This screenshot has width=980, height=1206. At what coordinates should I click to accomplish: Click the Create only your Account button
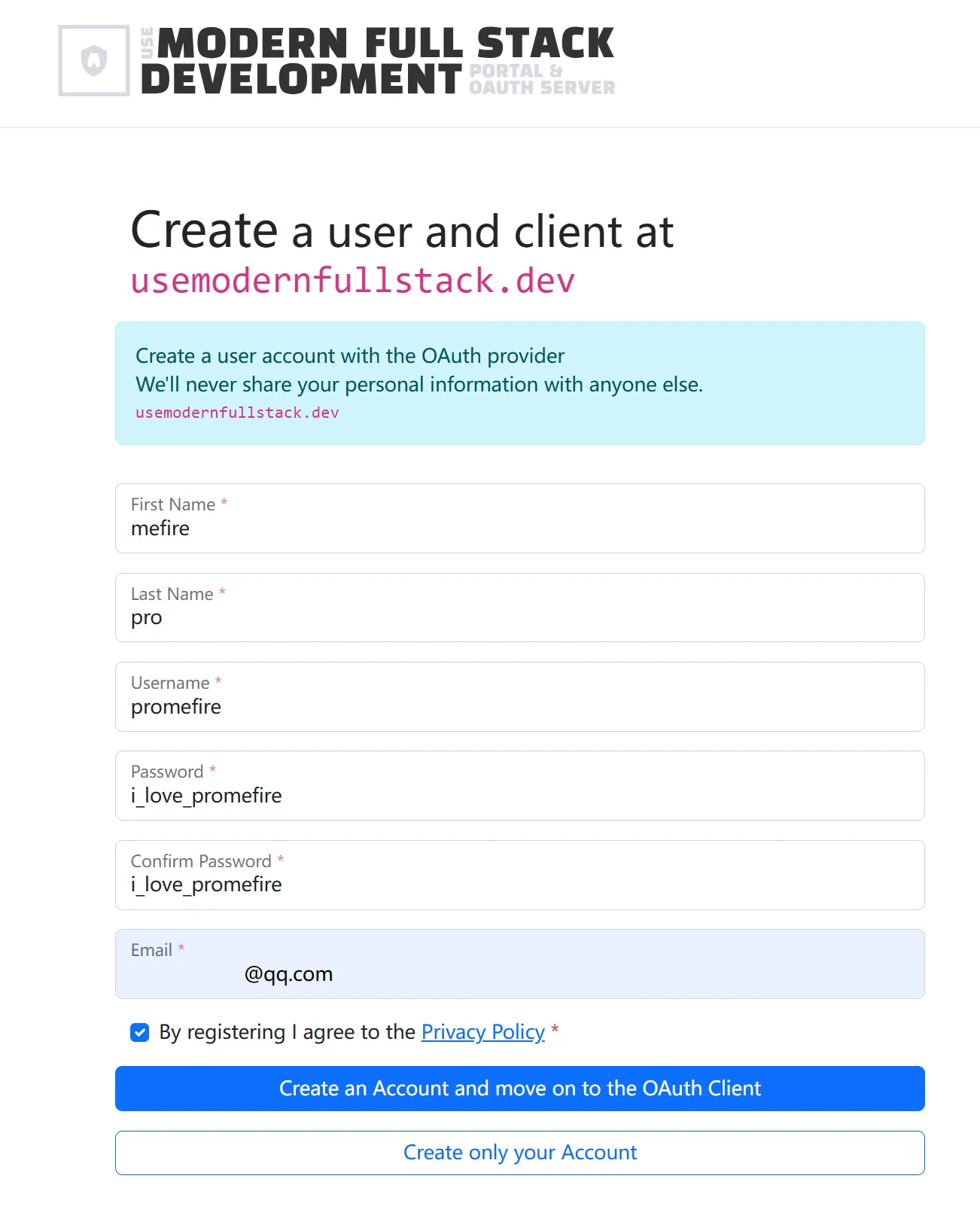[519, 1153]
